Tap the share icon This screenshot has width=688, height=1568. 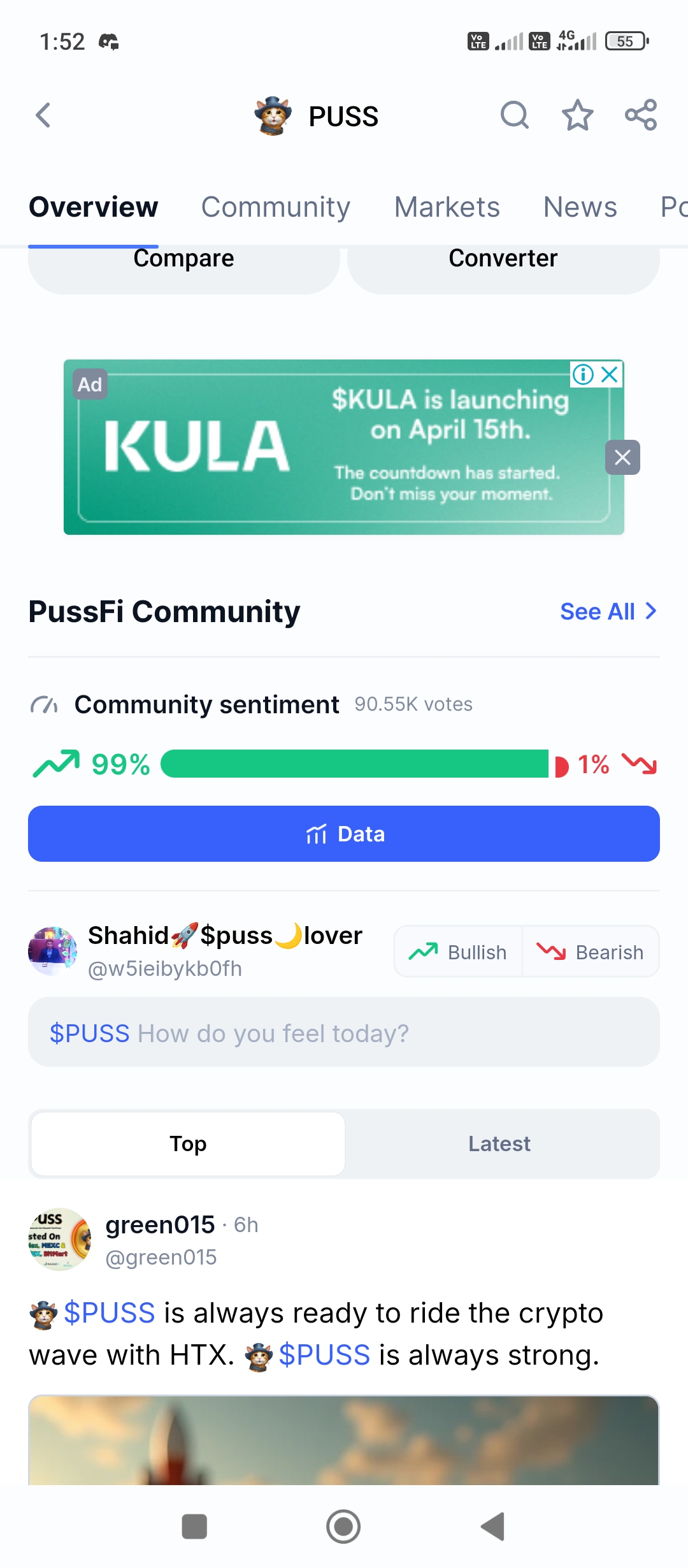(641, 115)
